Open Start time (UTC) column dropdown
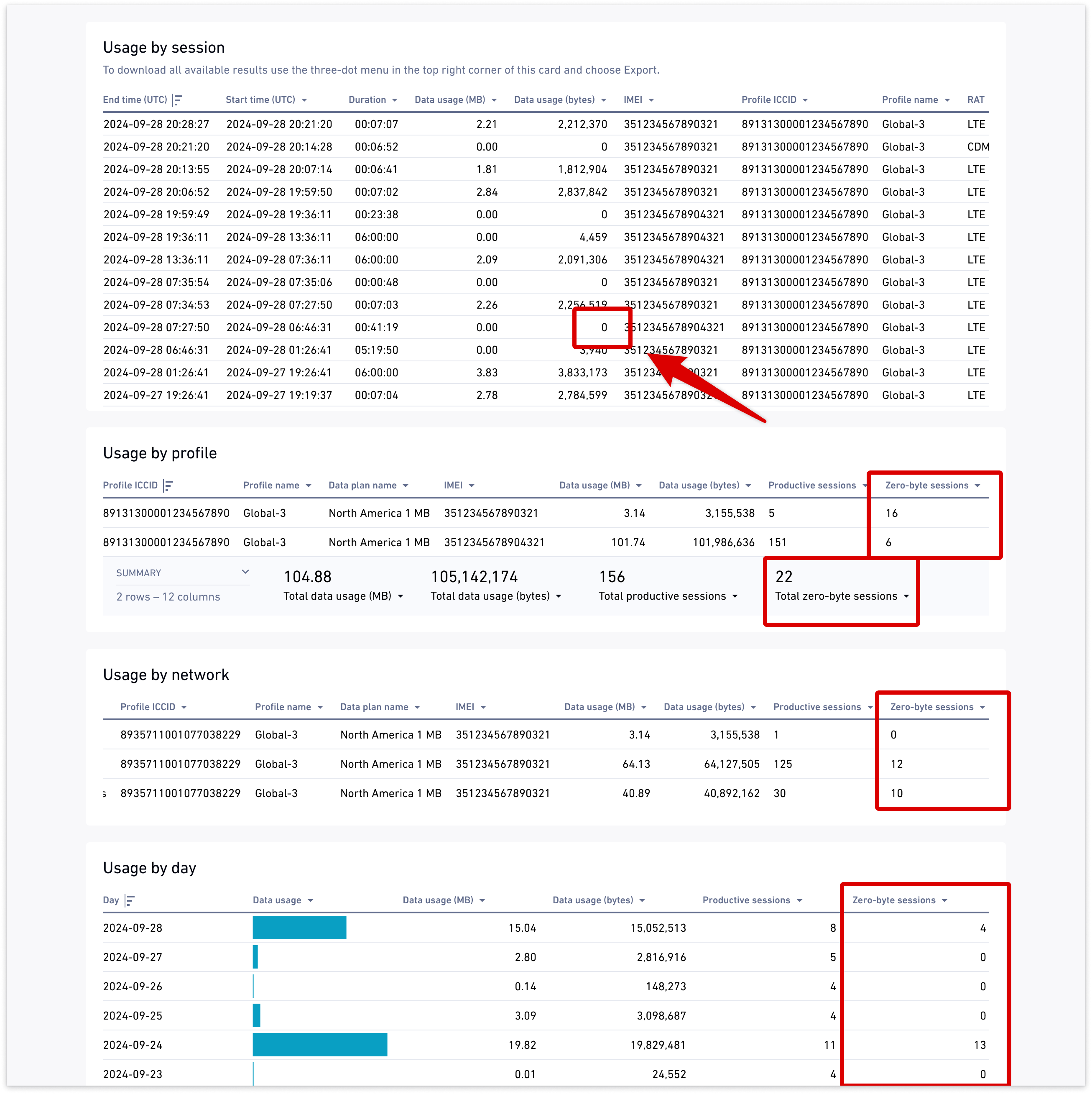 pyautogui.click(x=304, y=100)
